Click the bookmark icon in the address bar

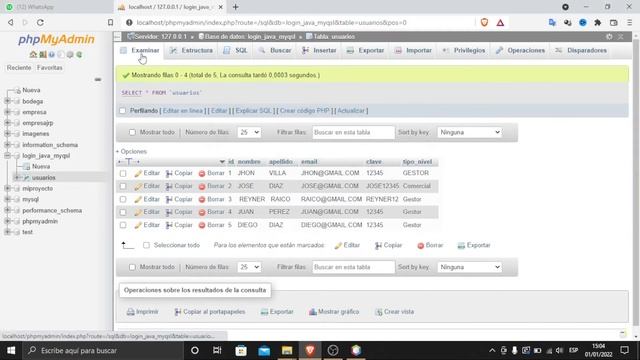[x=111, y=22]
